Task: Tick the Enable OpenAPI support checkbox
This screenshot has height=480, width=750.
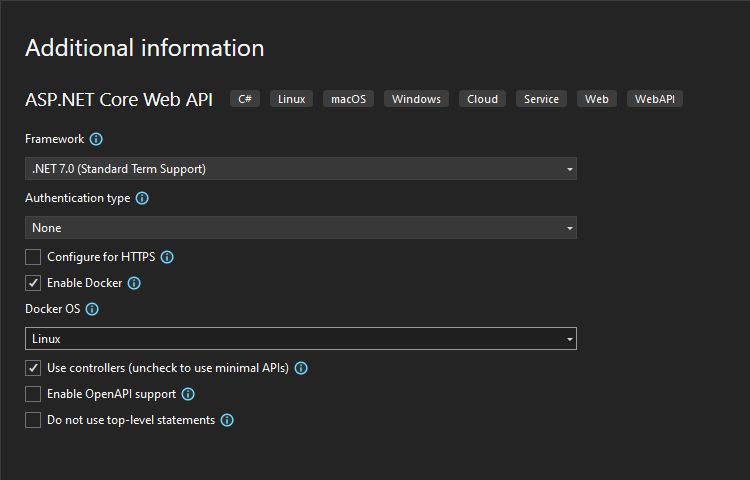Action: 34,394
